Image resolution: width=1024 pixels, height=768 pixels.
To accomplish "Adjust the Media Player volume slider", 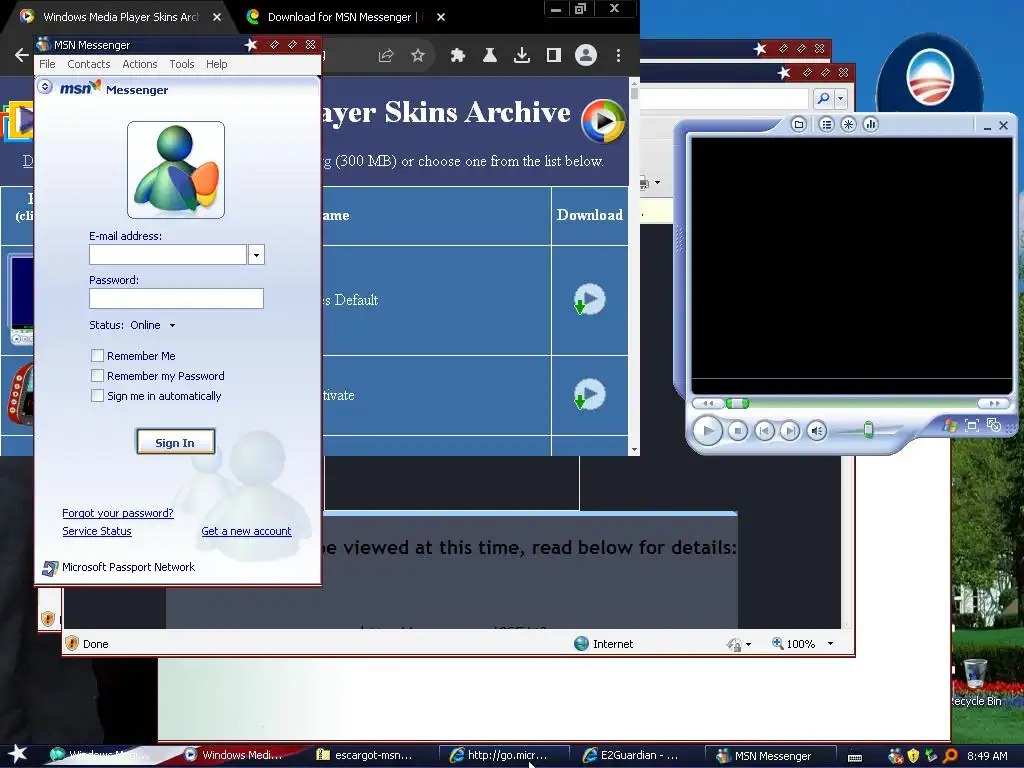I will tap(869, 430).
